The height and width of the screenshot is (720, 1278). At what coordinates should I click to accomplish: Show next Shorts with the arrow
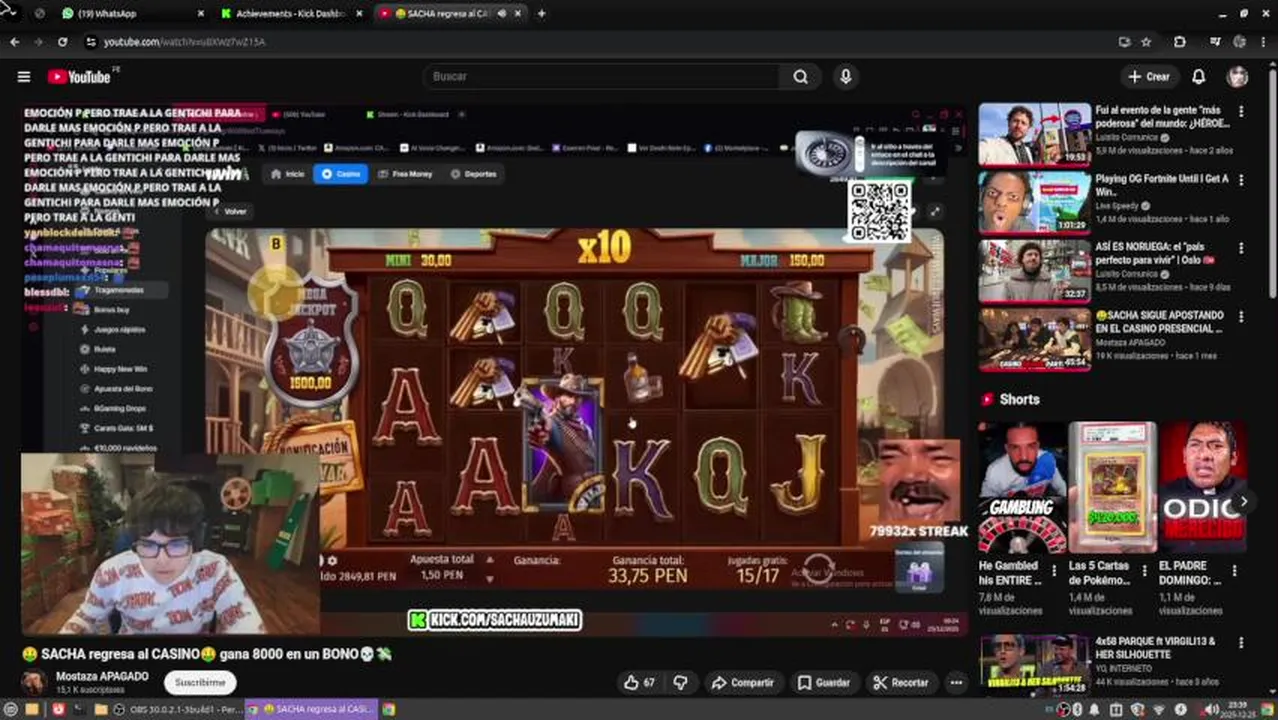[1243, 502]
